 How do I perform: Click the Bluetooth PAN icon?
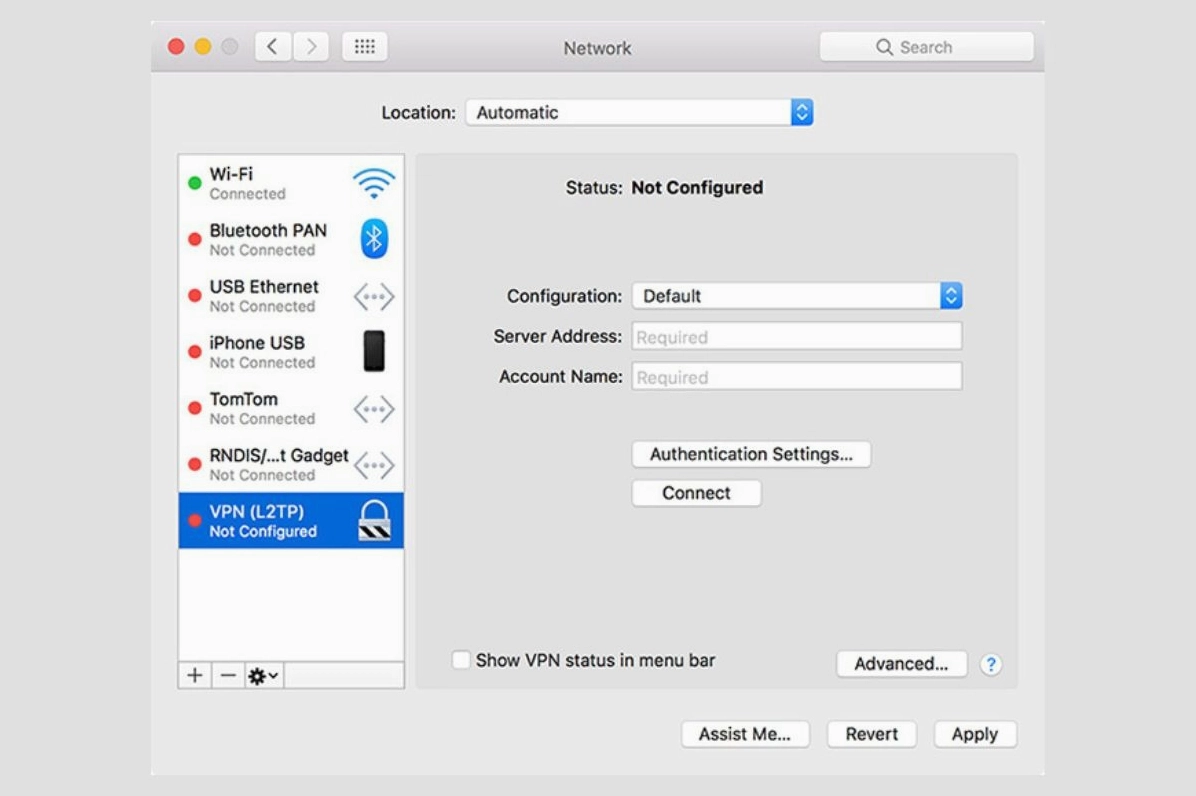click(372, 239)
